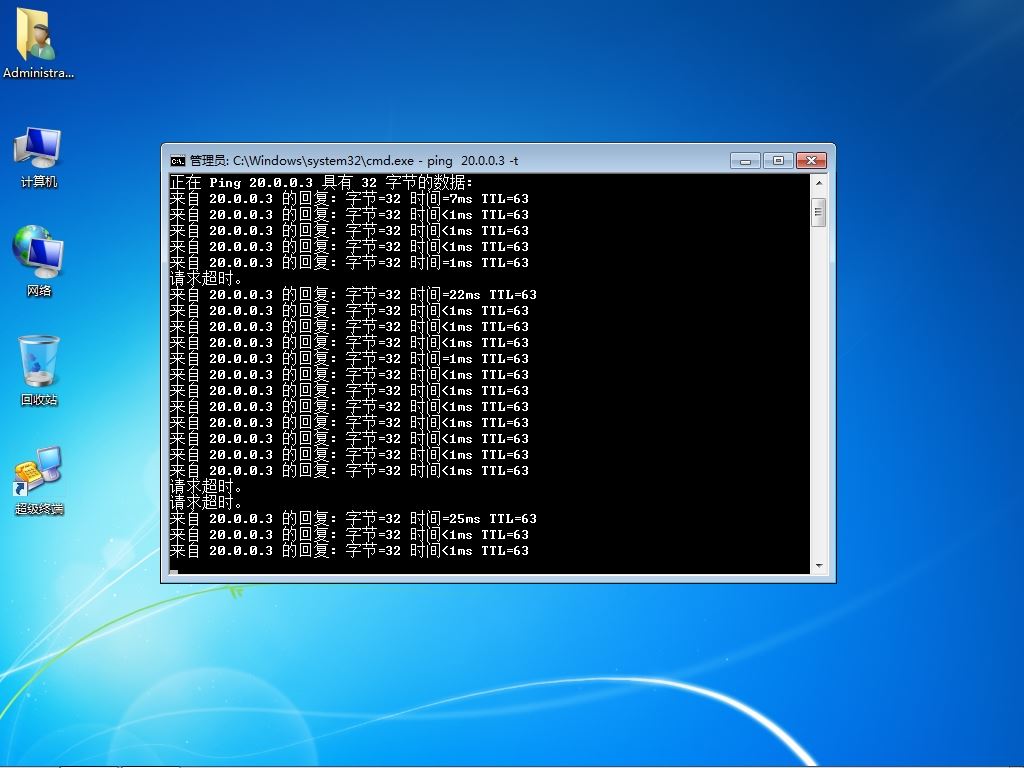The image size is (1024, 768).
Task: Select the 计算机 (Computer) desktop icon
Action: tap(38, 157)
